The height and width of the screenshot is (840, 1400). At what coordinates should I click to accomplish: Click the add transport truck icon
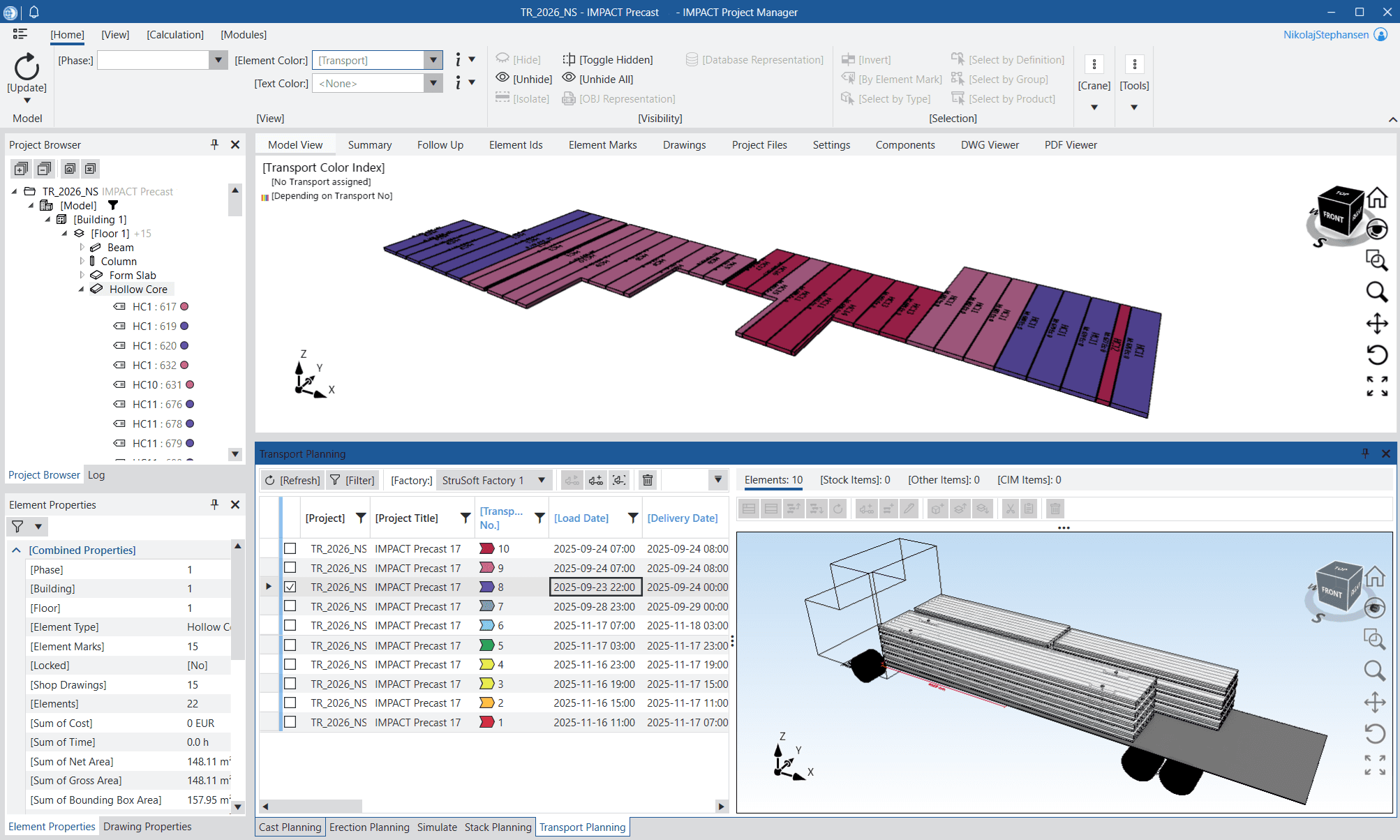(595, 480)
